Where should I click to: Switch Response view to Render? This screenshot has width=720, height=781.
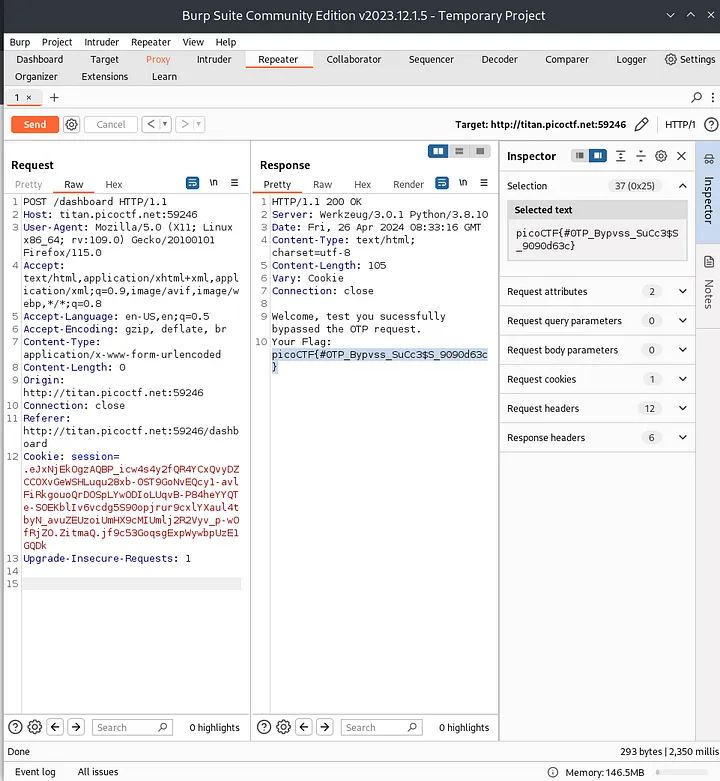pyautogui.click(x=408, y=184)
